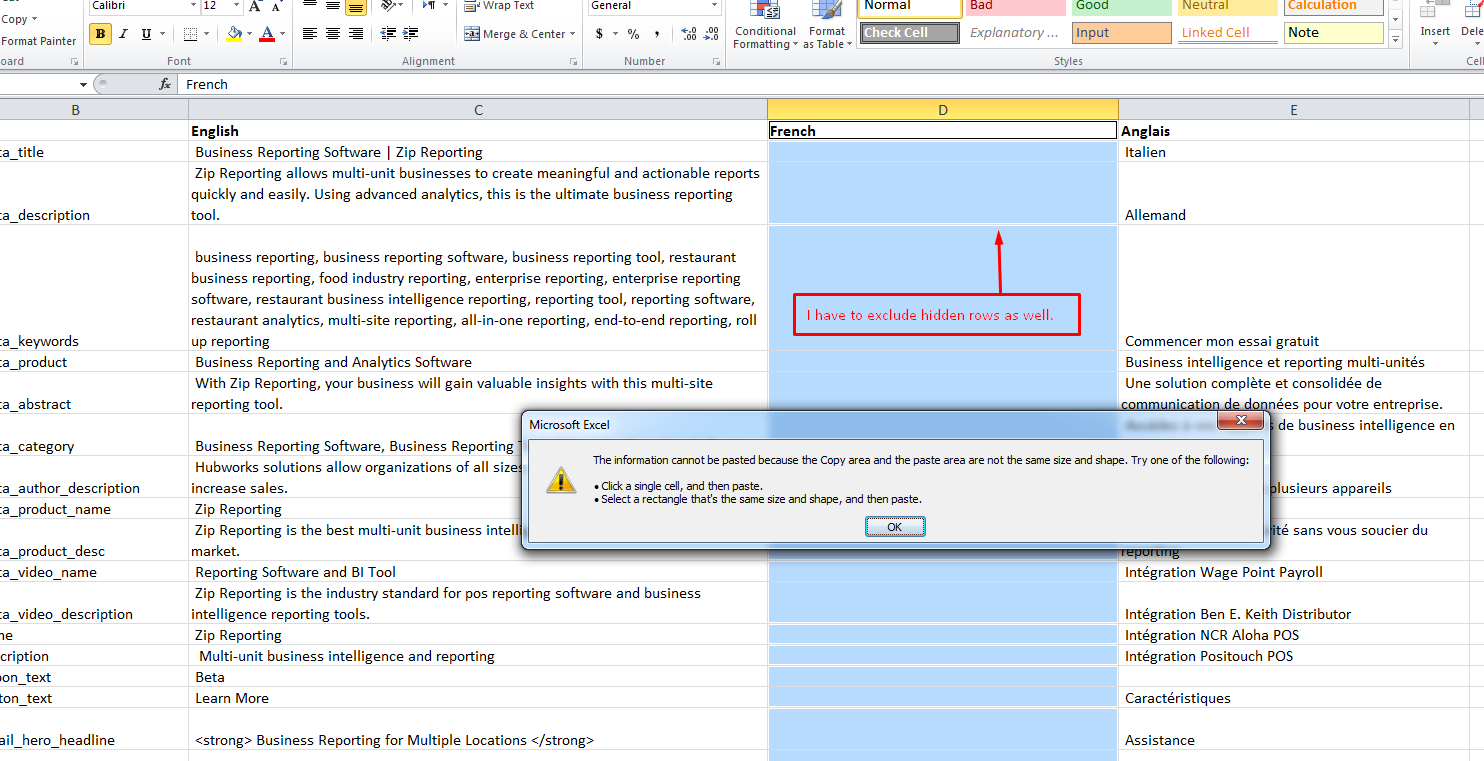
Task: Open Number dialog launcher
Action: coord(716,62)
